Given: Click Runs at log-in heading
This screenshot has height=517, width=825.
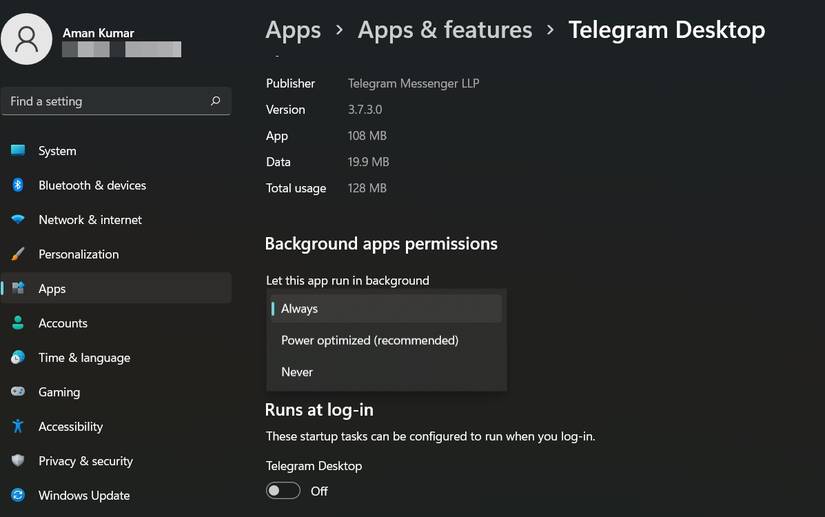Looking at the screenshot, I should [319, 410].
